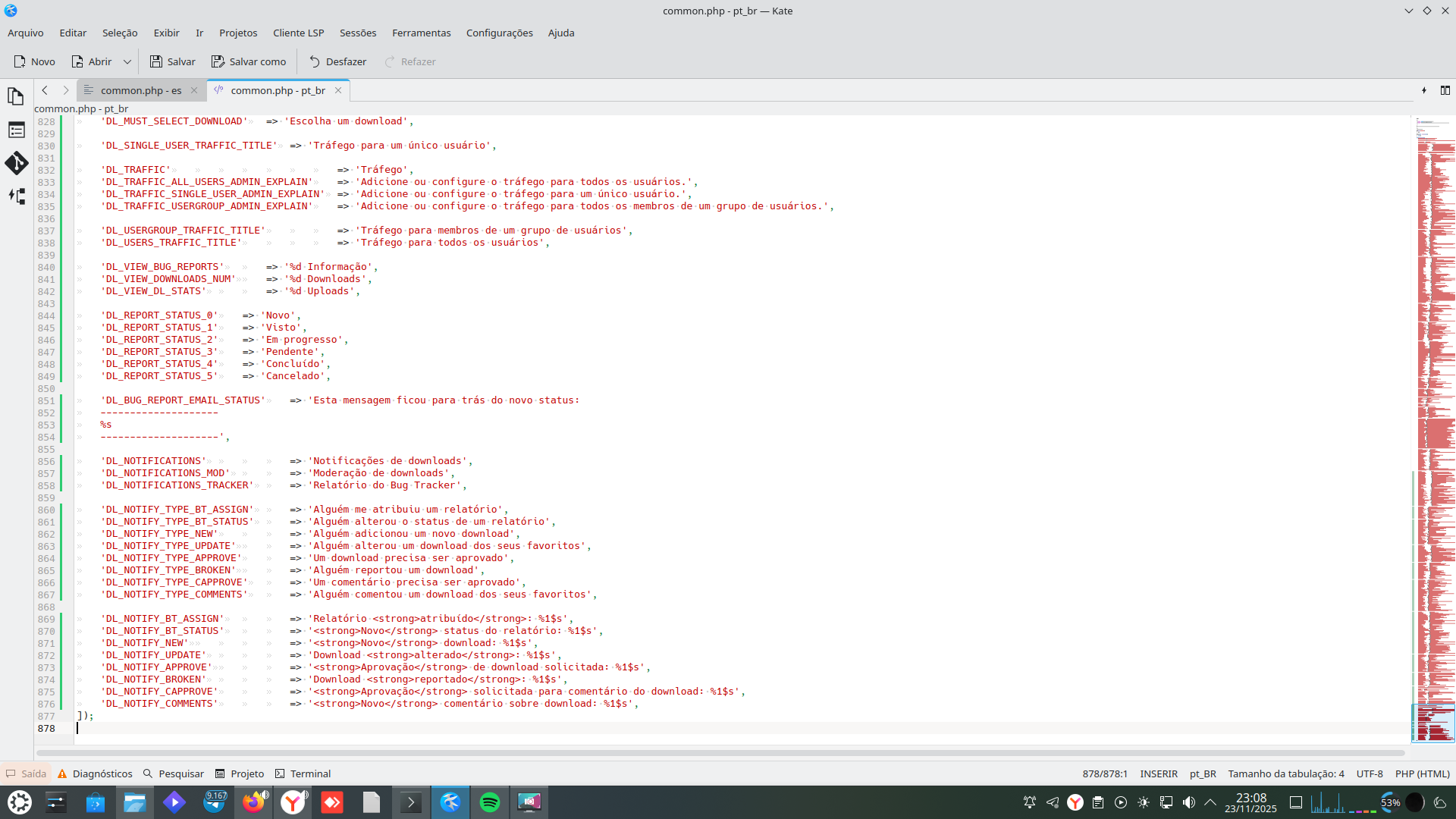Click the quick open lightning icon
The image size is (1456, 819).
1424,90
